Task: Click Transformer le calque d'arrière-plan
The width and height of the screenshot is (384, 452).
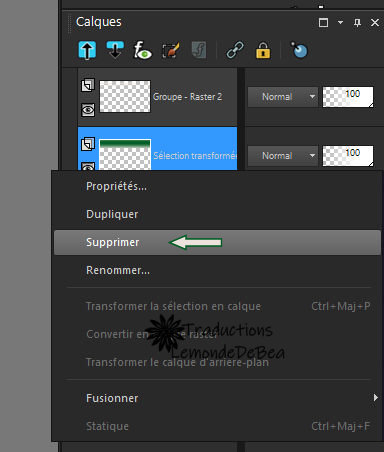Action: click(x=217, y=362)
